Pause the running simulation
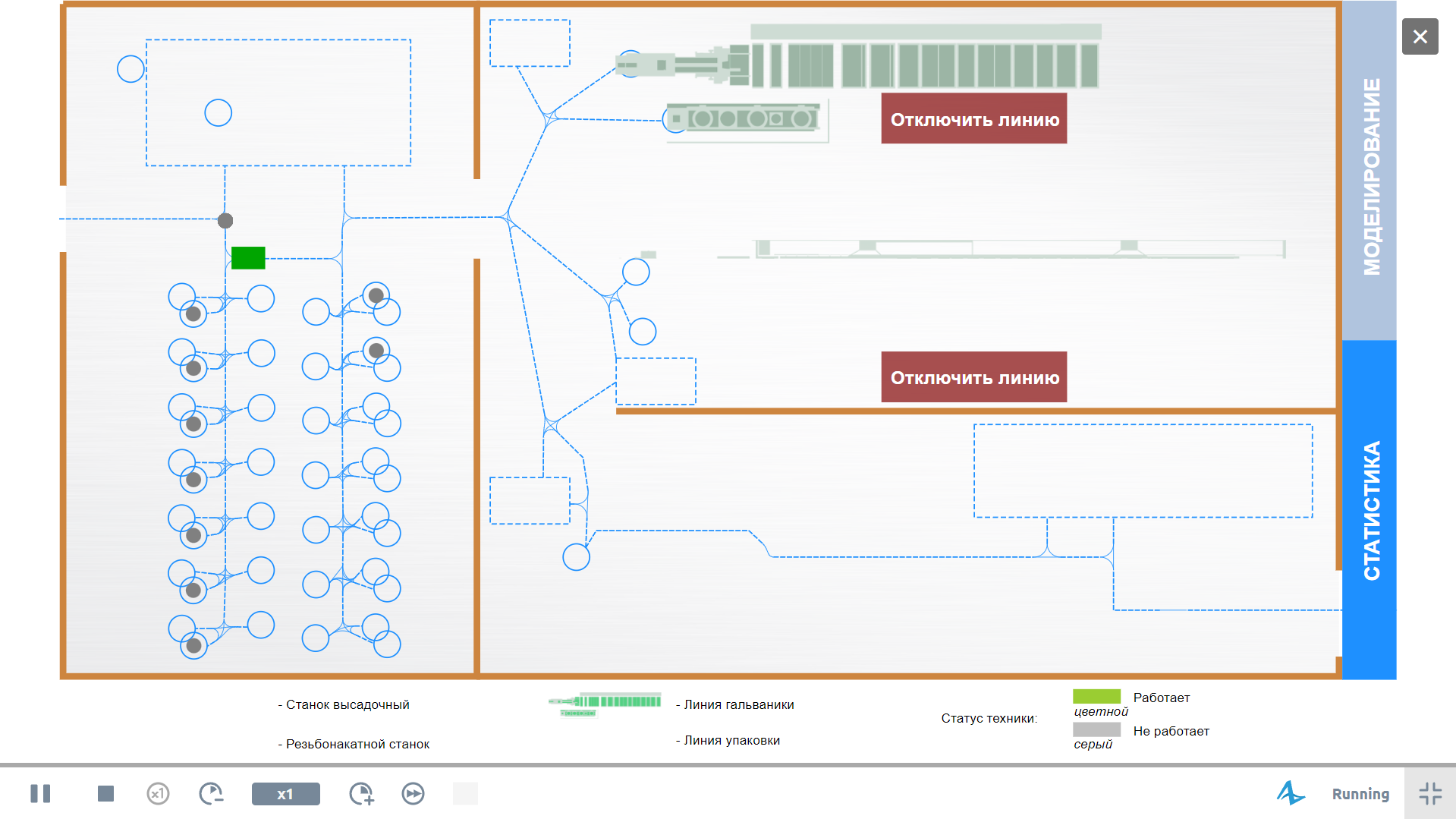The width and height of the screenshot is (1456, 819). coord(40,794)
